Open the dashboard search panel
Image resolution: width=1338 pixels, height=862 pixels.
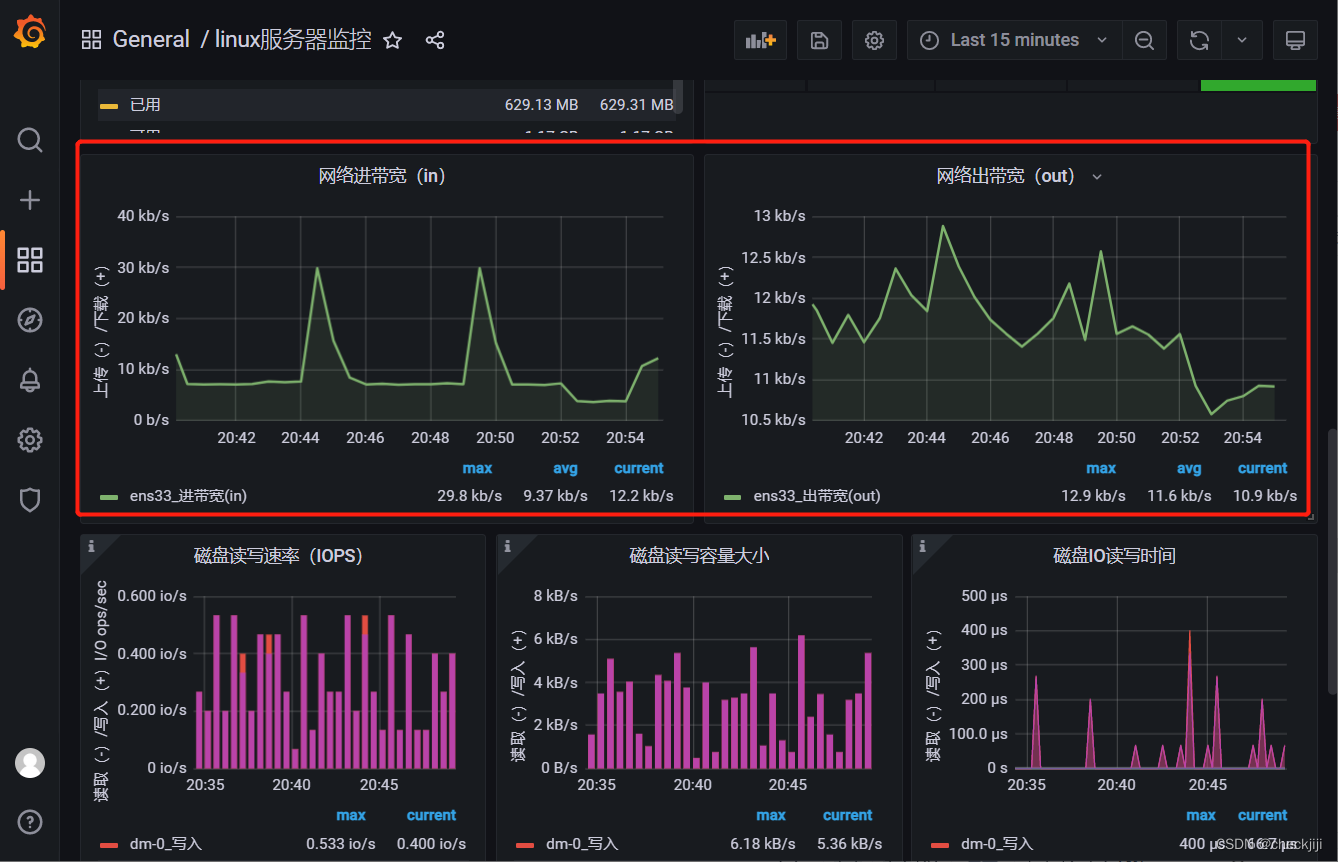pyautogui.click(x=29, y=140)
